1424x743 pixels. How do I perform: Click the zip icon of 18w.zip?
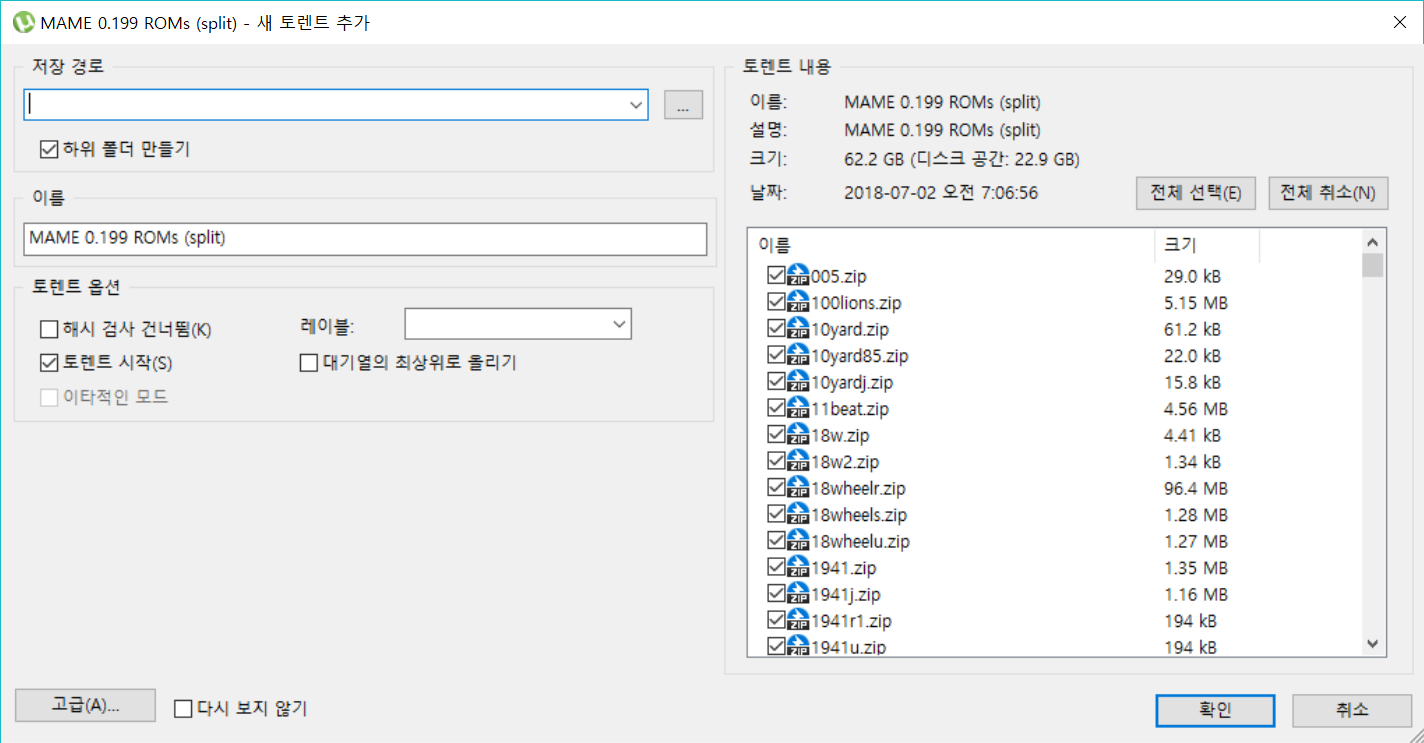click(x=798, y=435)
